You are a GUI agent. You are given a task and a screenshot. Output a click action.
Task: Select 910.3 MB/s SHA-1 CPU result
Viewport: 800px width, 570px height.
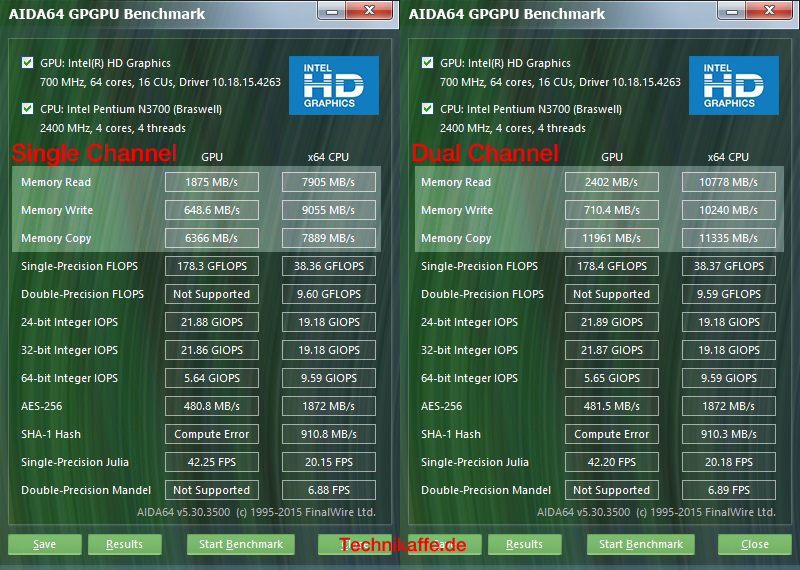729,434
